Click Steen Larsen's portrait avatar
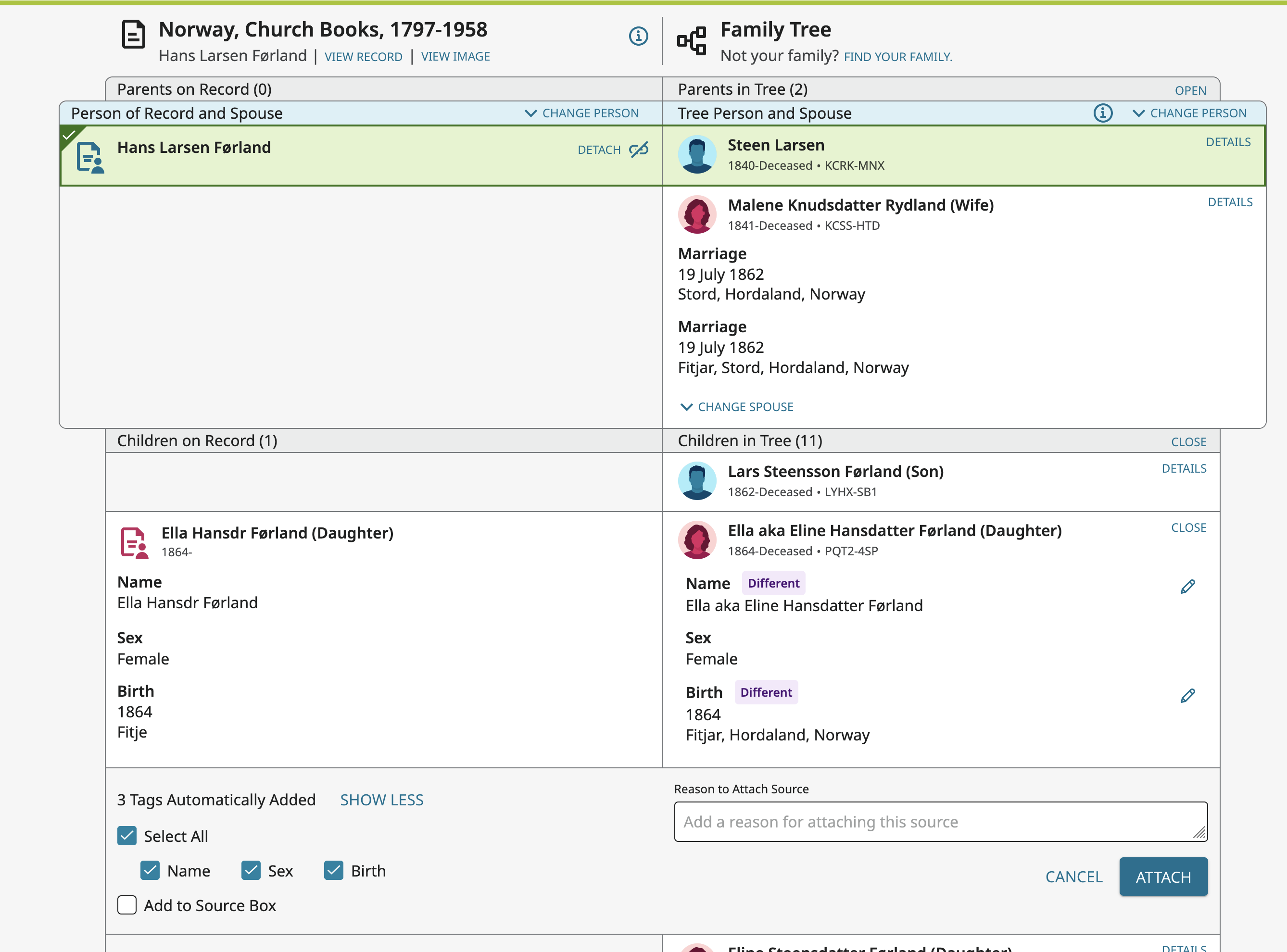 tap(697, 154)
